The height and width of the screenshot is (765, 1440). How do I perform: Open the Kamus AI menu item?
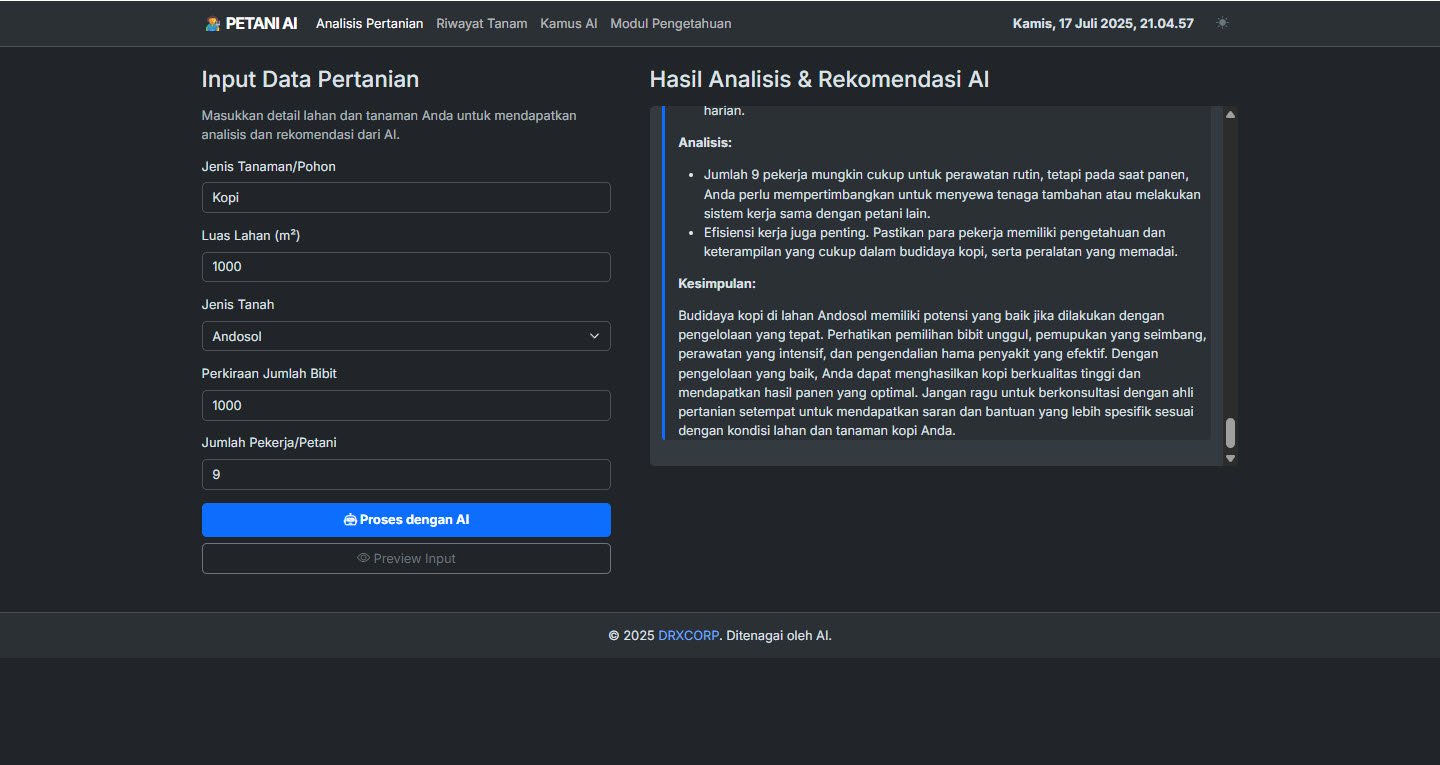569,23
